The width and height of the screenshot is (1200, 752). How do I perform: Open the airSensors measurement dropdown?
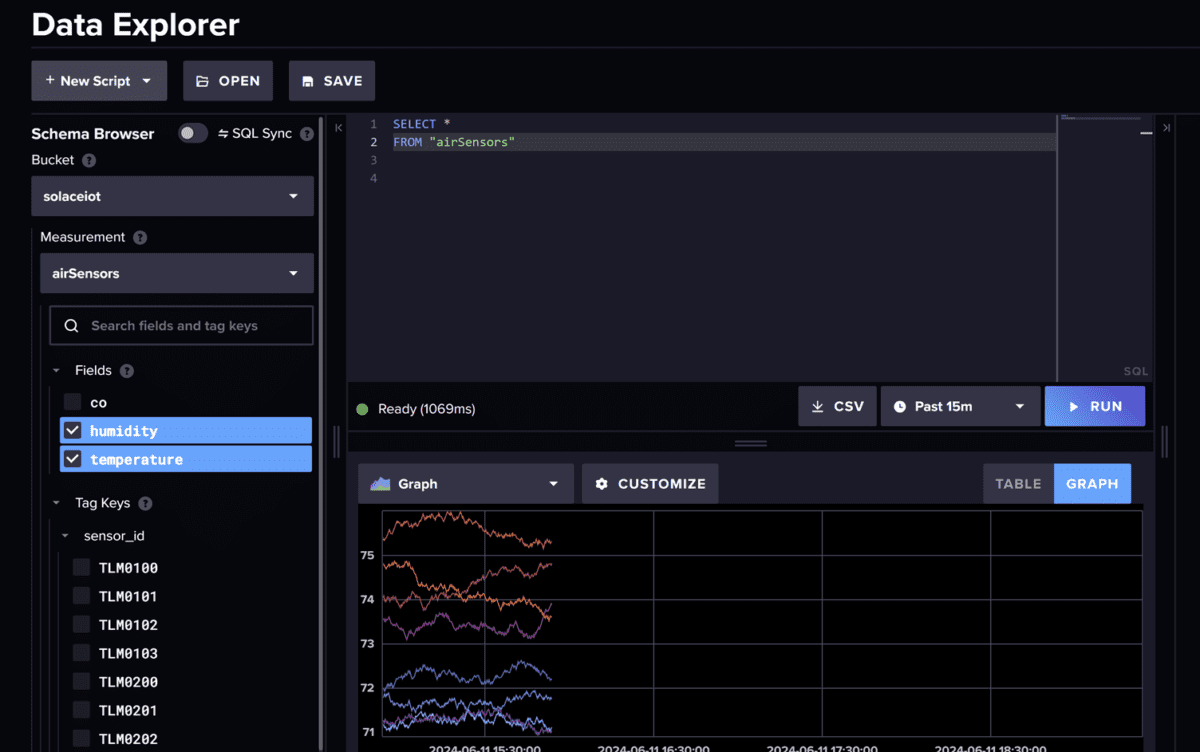click(176, 273)
